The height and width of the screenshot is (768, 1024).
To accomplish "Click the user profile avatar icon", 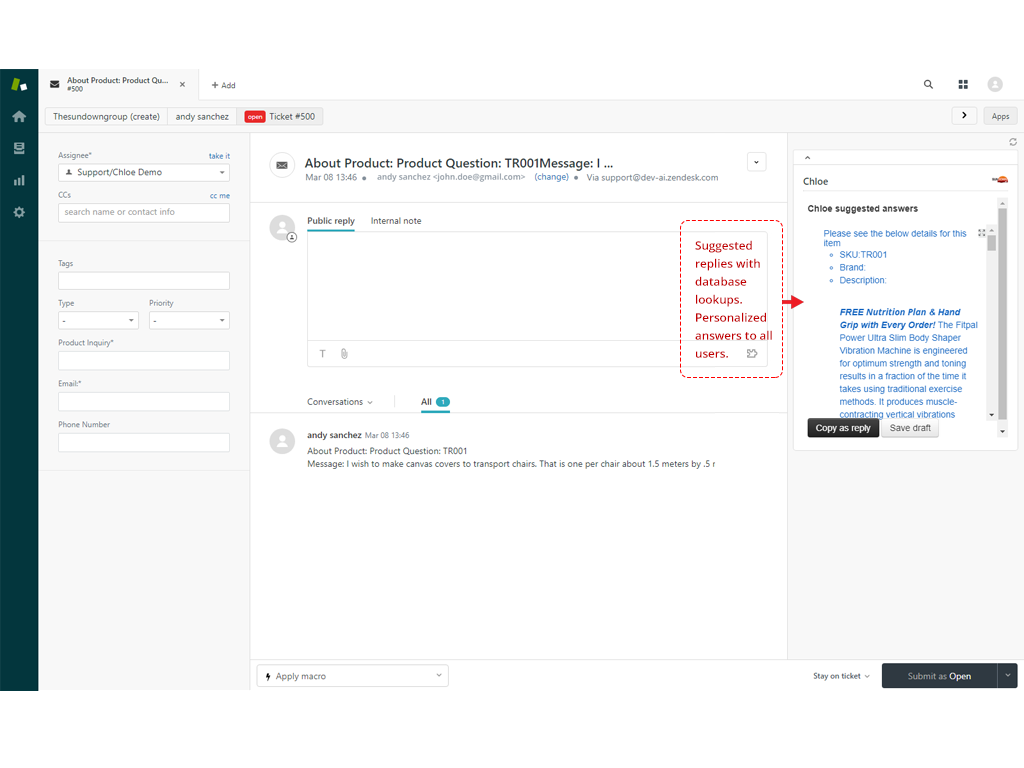I will pyautogui.click(x=995, y=85).
